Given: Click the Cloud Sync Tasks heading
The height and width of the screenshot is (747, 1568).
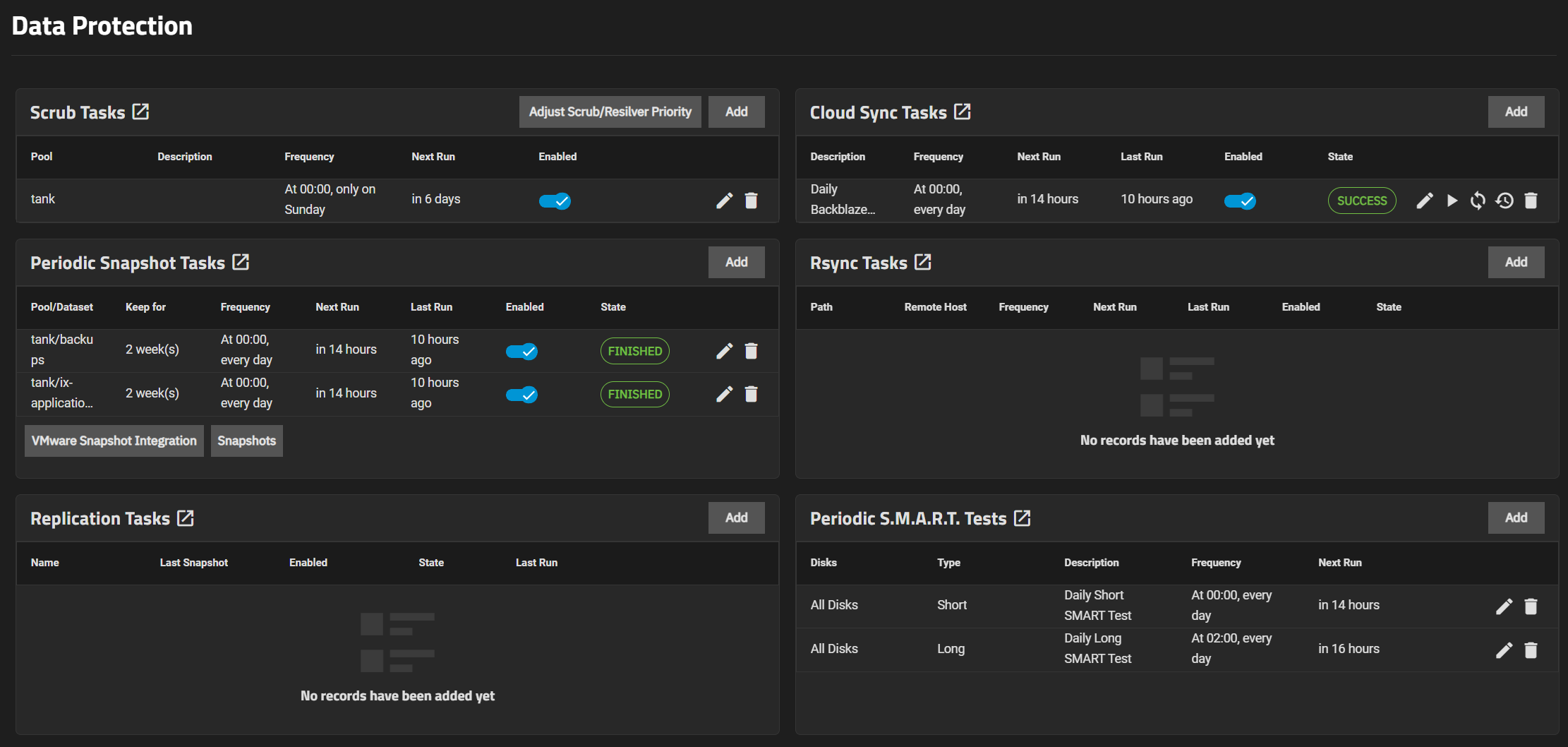Looking at the screenshot, I should pos(879,112).
